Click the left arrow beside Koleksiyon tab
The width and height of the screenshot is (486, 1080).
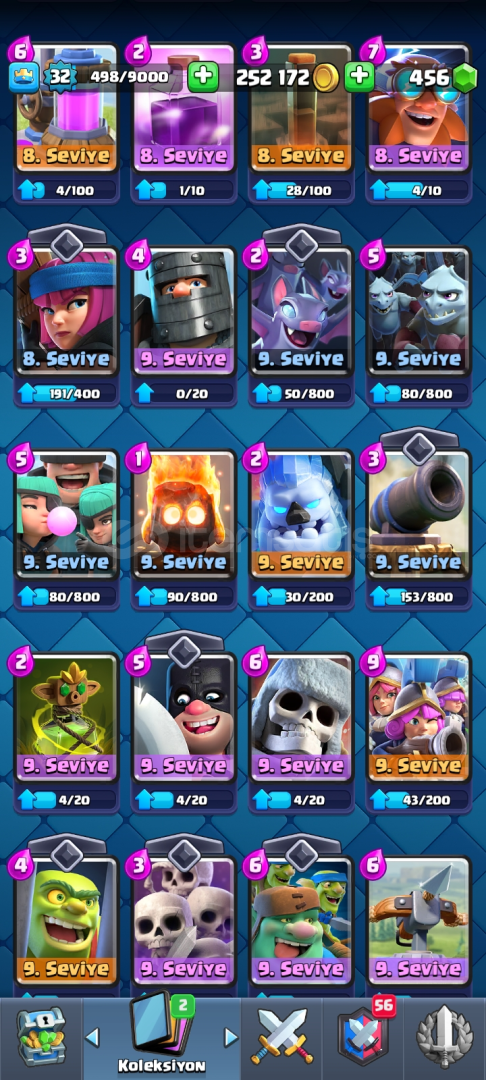point(92,1037)
